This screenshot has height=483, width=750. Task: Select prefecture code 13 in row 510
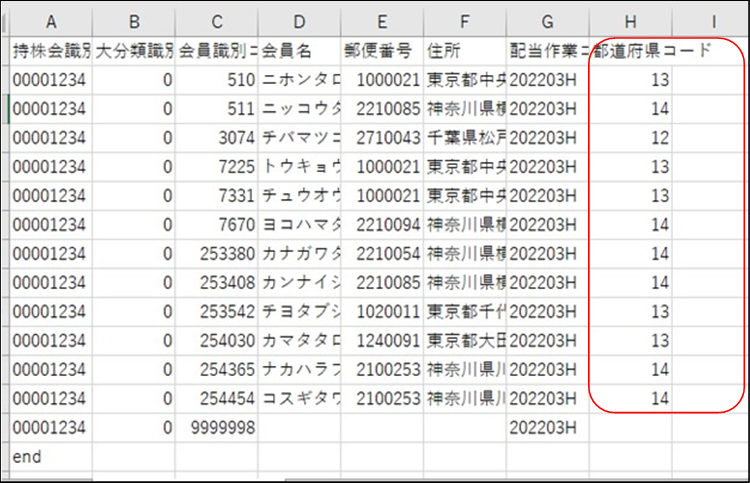click(x=630, y=80)
